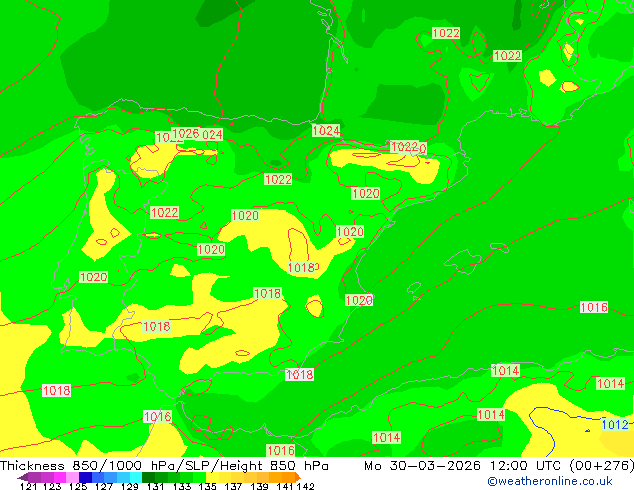Select the light pink legend swatch
Image resolution: width=634 pixels, height=490 pixels.
[x=72, y=477]
